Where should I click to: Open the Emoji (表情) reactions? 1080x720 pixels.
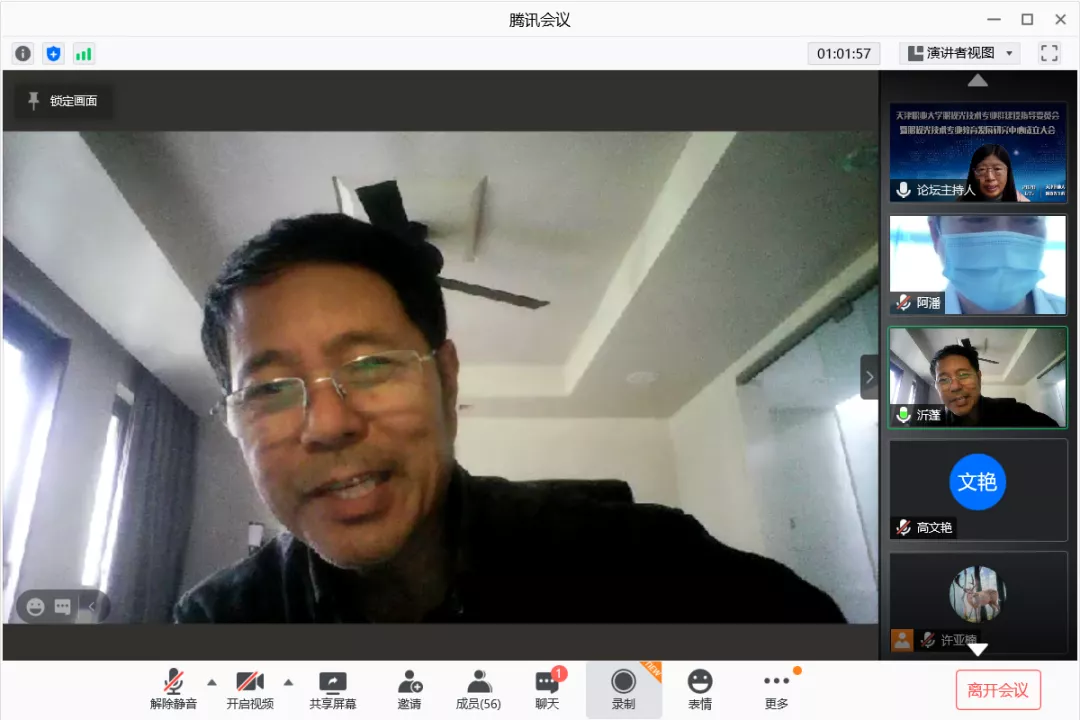click(700, 689)
